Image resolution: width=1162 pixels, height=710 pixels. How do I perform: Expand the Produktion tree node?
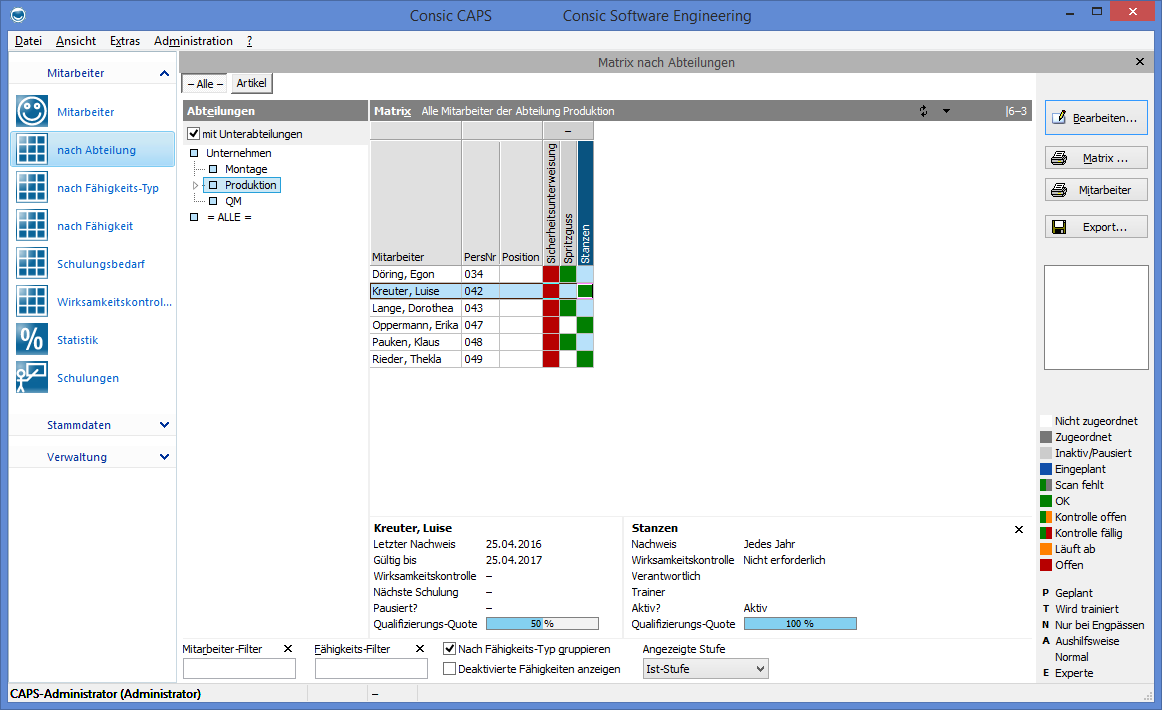tap(196, 186)
